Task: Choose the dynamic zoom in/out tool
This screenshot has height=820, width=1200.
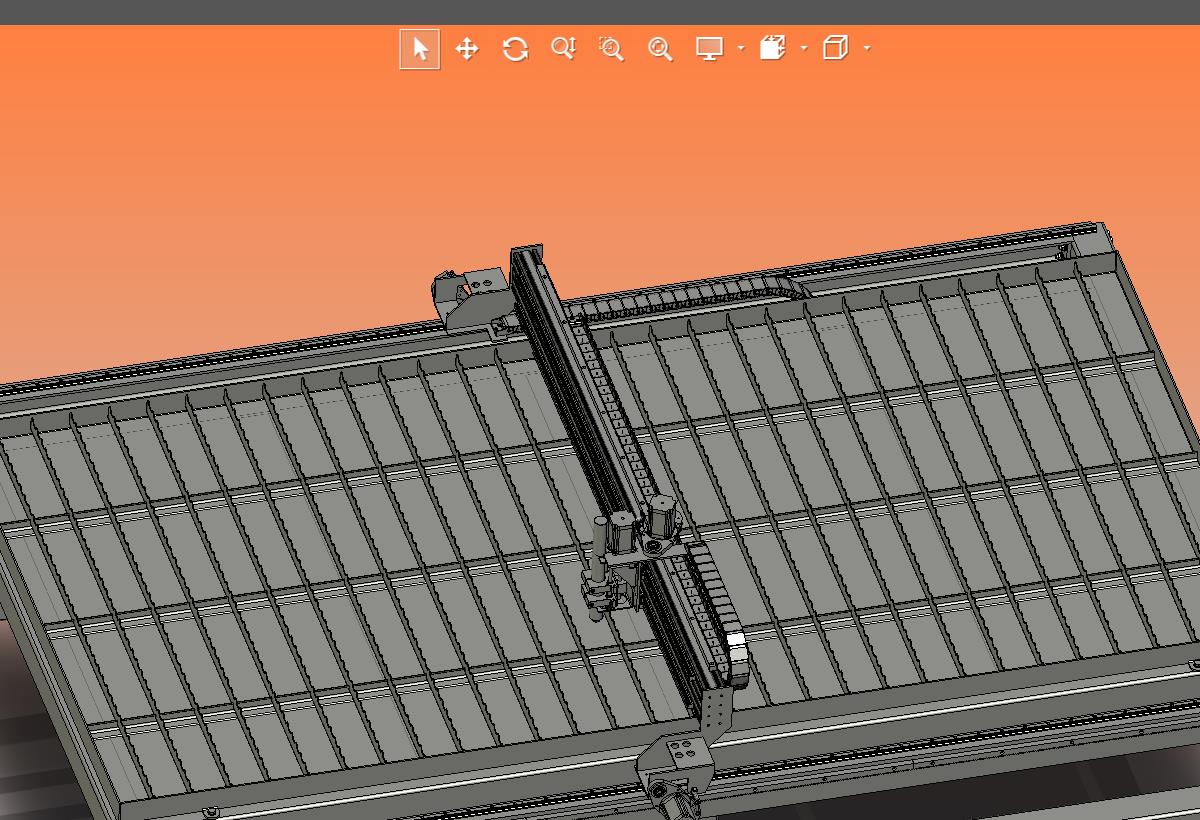Action: click(x=564, y=49)
